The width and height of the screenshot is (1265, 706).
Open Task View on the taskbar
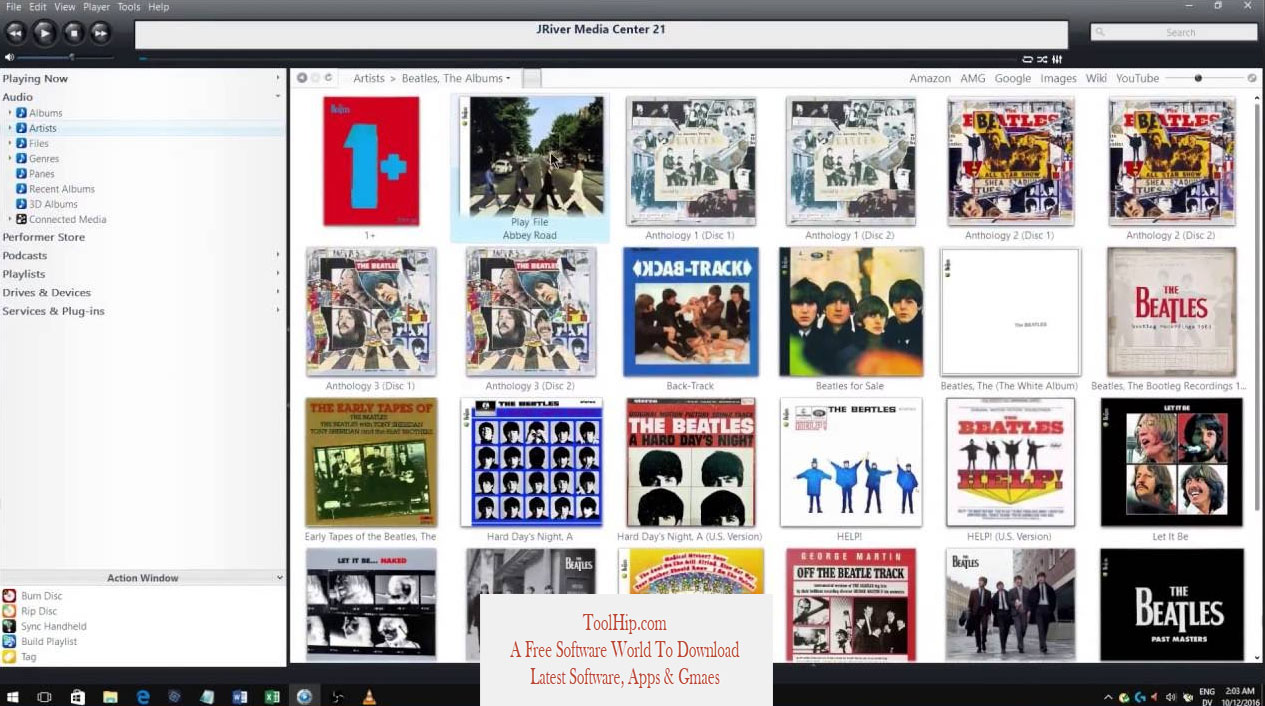(45, 696)
